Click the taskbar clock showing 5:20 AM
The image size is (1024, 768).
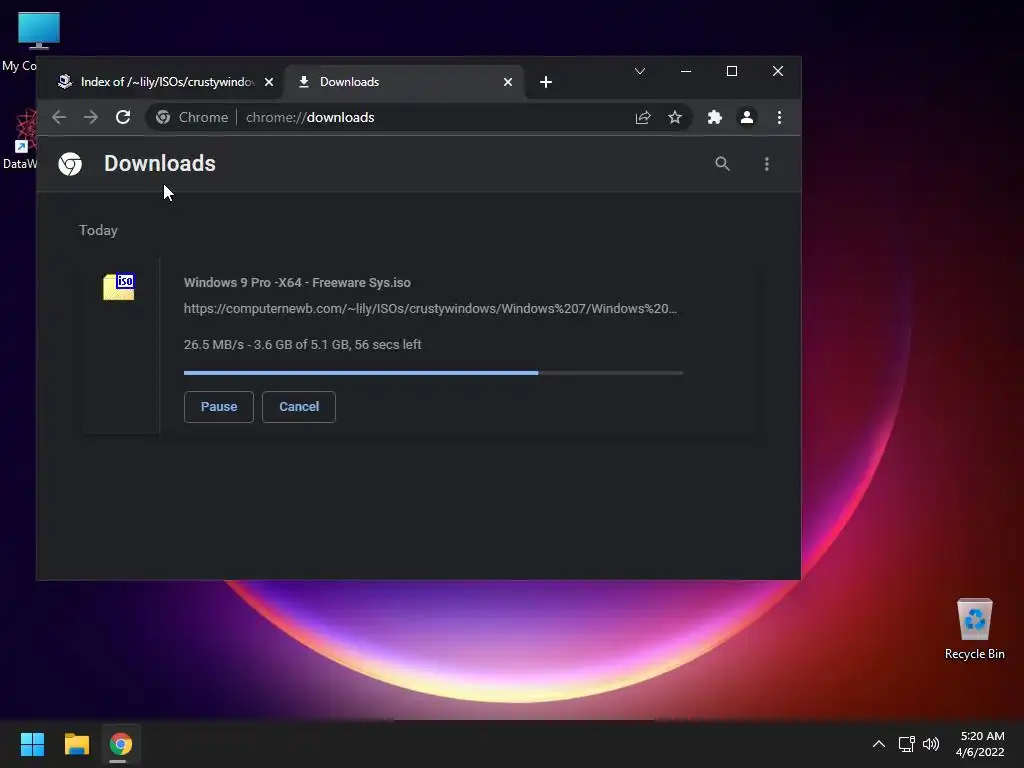click(x=980, y=744)
